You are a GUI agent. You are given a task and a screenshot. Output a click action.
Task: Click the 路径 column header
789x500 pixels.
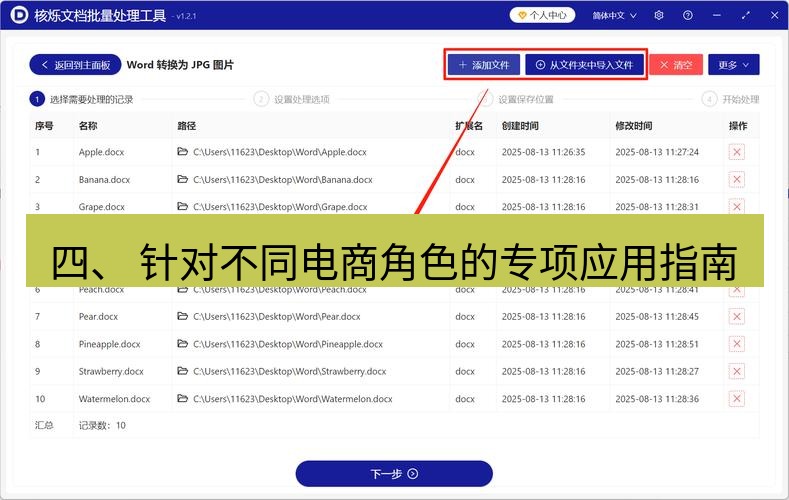(187, 126)
